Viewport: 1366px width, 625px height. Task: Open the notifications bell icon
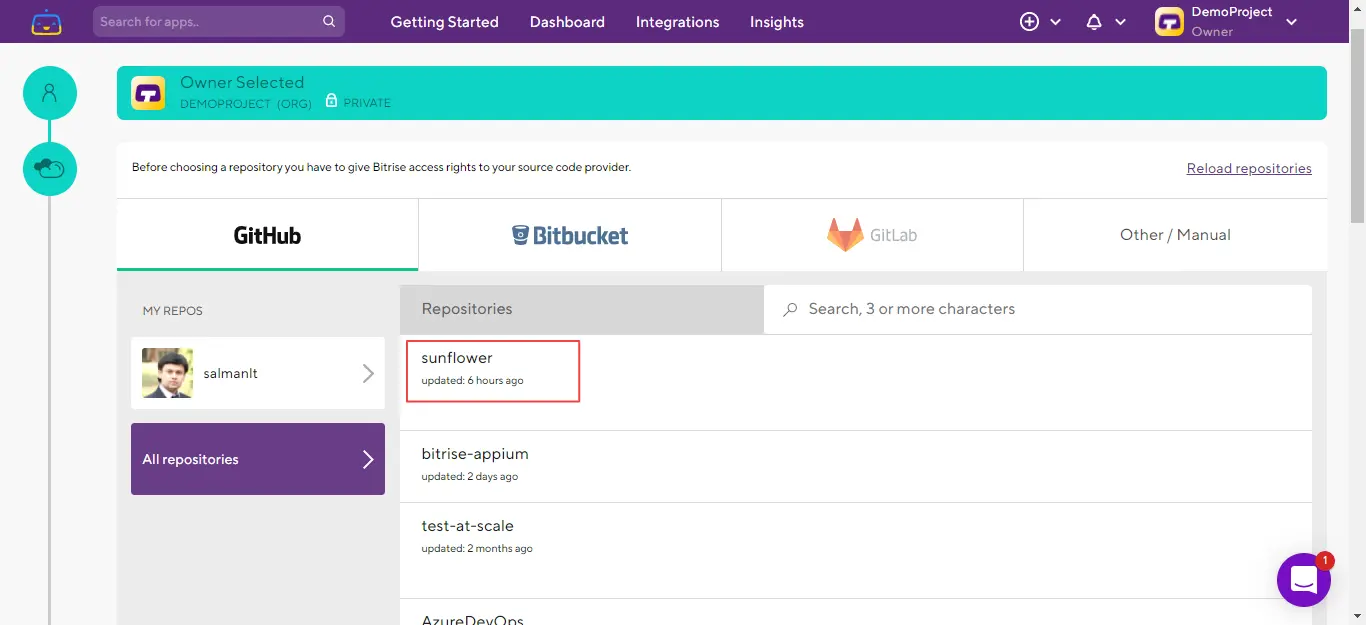pos(1094,22)
